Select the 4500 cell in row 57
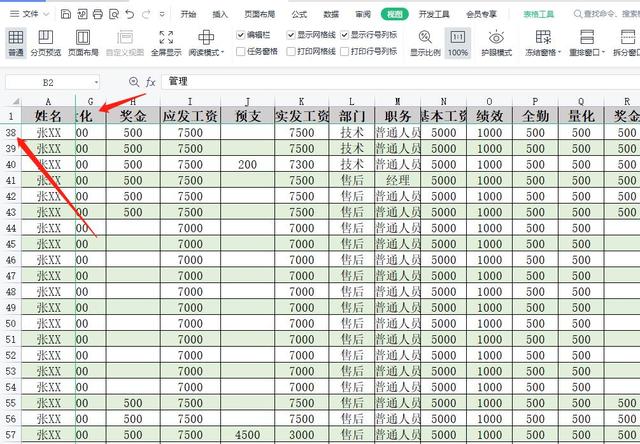 coord(248,435)
